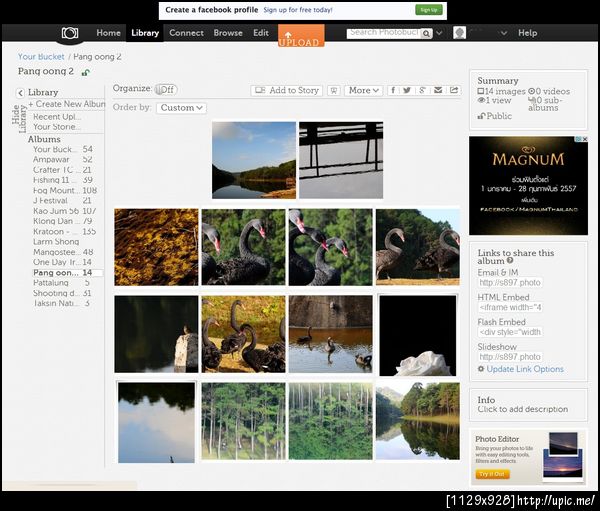Open the Connect menu
Screen dimensions: 600x511
tap(186, 33)
